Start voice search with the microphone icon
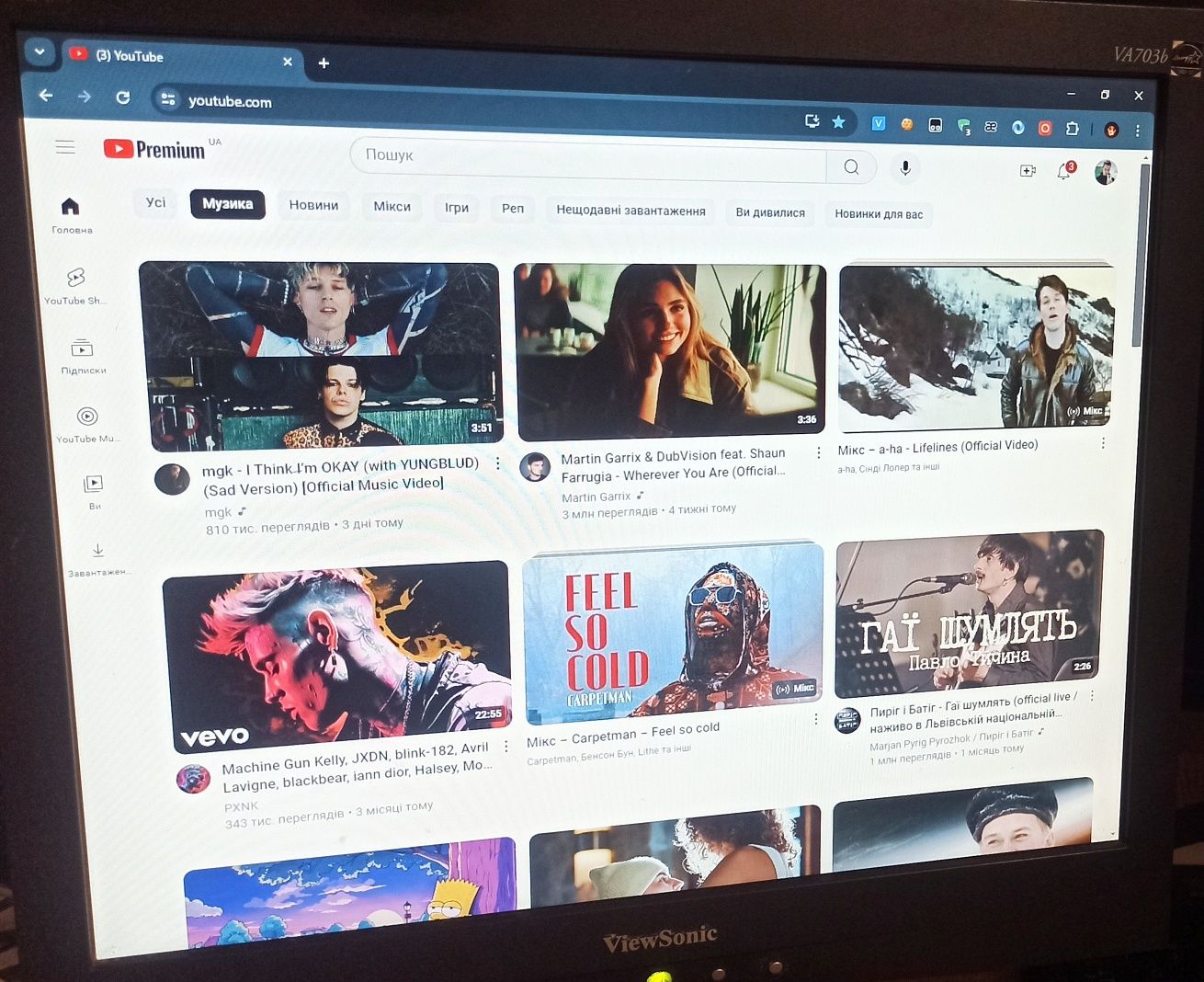The height and width of the screenshot is (982, 1204). (905, 167)
